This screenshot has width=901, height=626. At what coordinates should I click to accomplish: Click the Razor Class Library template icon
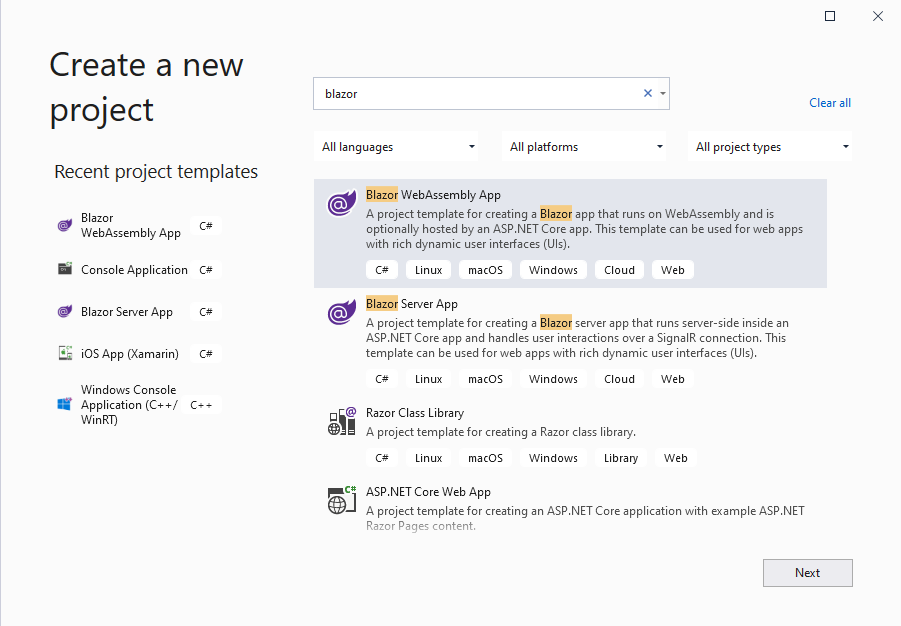[342, 421]
